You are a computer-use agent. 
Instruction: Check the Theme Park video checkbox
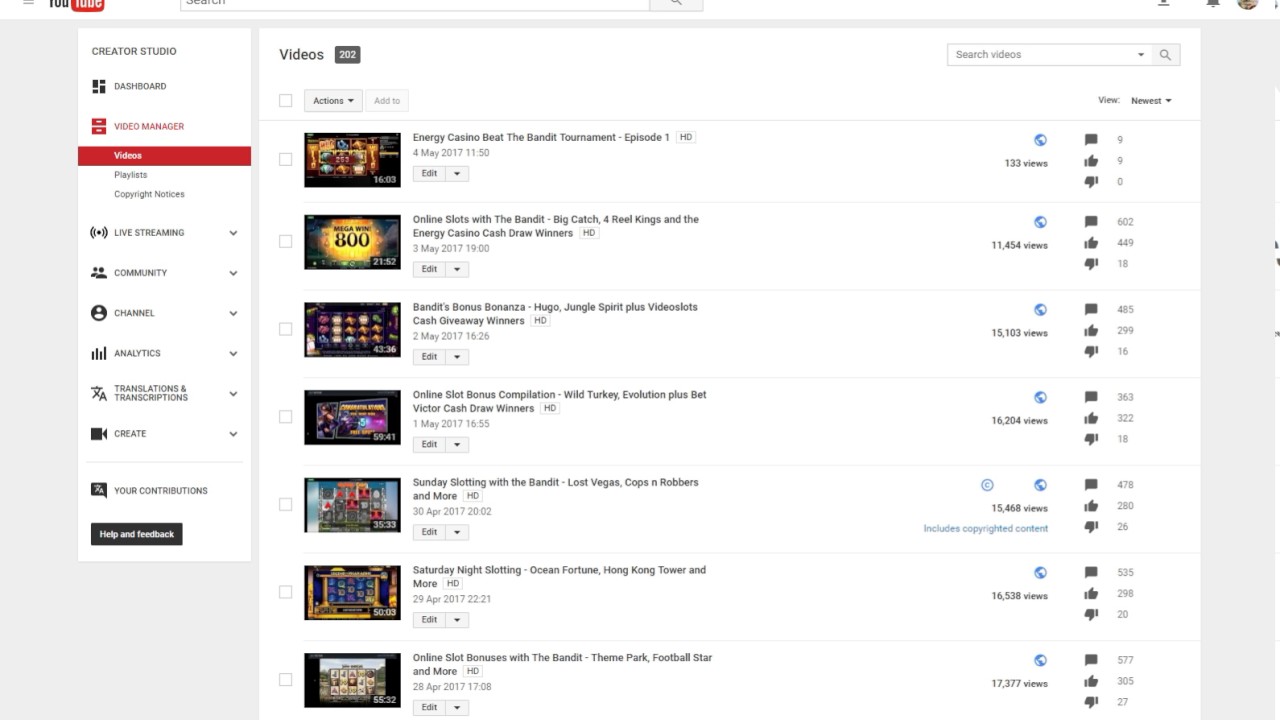[x=286, y=680]
